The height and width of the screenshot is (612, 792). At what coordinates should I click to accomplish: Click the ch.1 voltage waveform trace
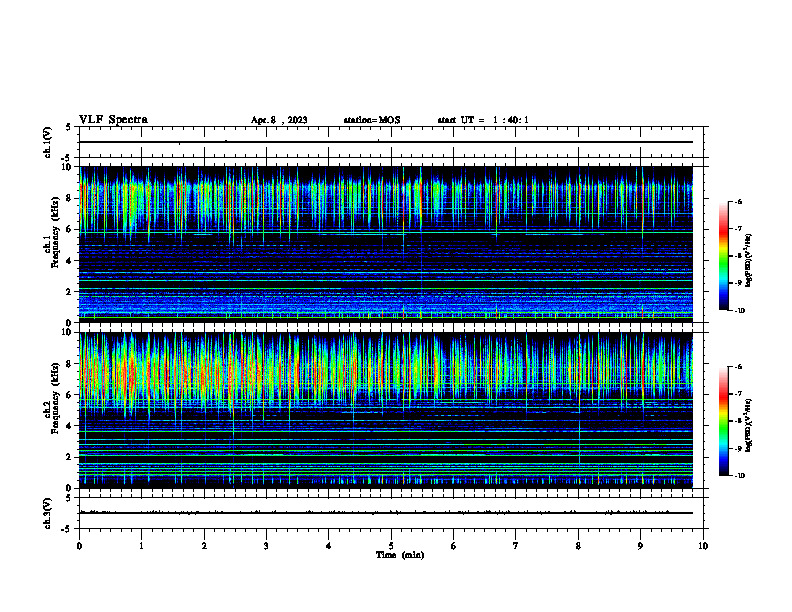click(386, 142)
